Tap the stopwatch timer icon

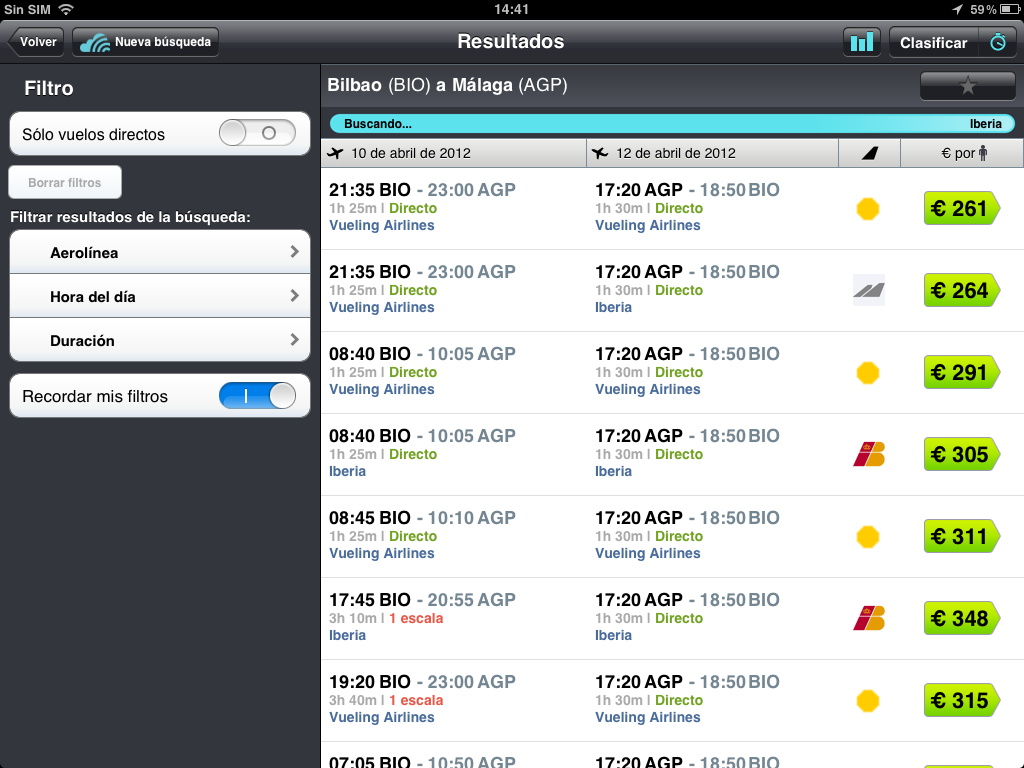997,42
